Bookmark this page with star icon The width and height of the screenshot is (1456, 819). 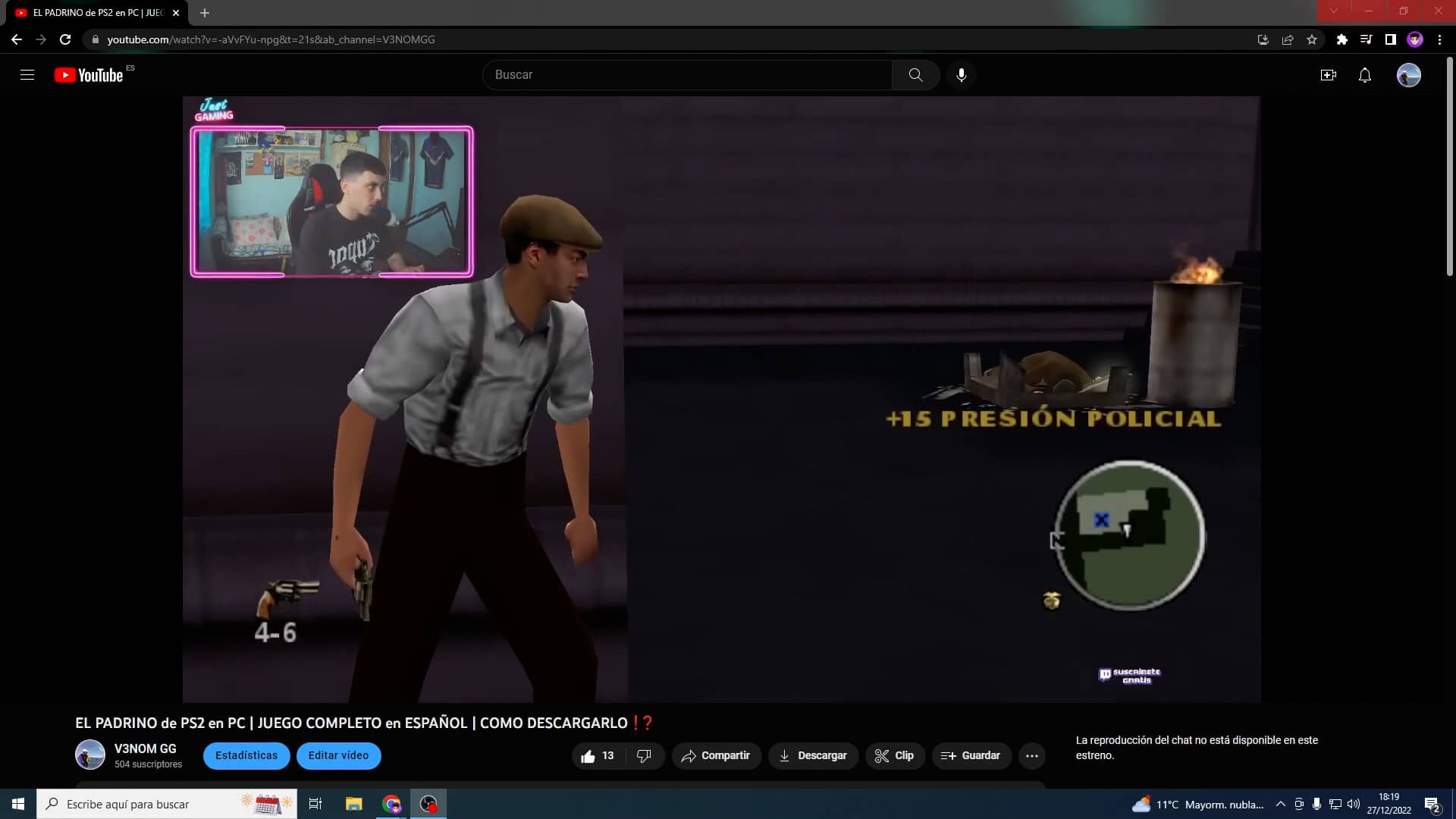click(1312, 39)
